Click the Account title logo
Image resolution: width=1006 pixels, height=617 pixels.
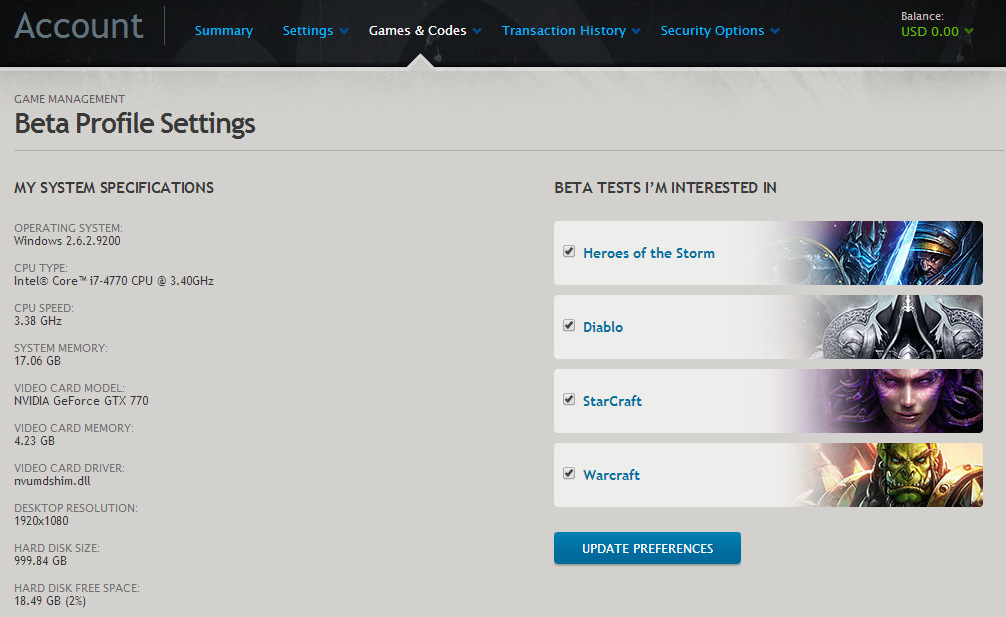[x=79, y=26]
